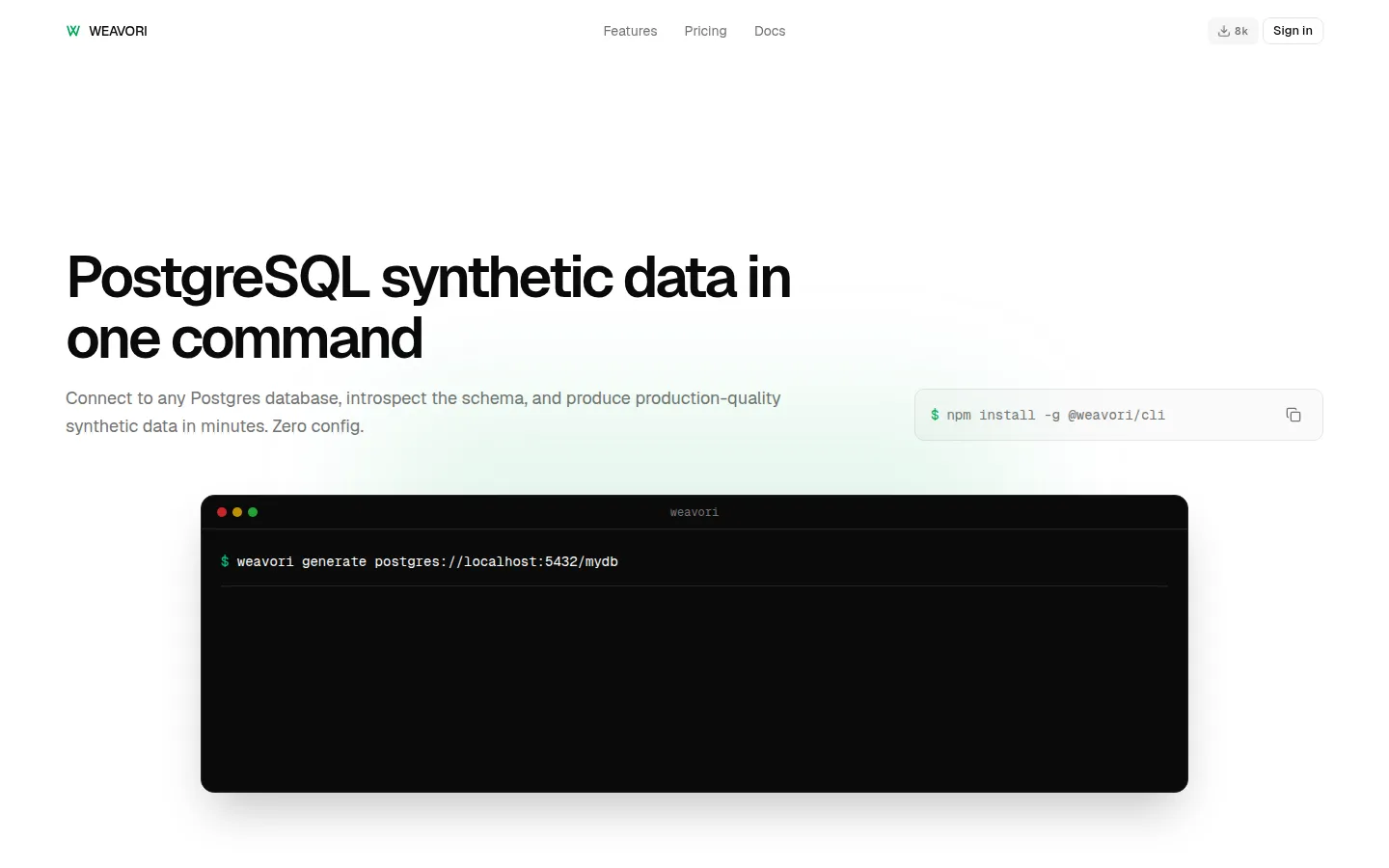Click the green terminal window dot
The height and width of the screenshot is (868, 1389).
(253, 512)
